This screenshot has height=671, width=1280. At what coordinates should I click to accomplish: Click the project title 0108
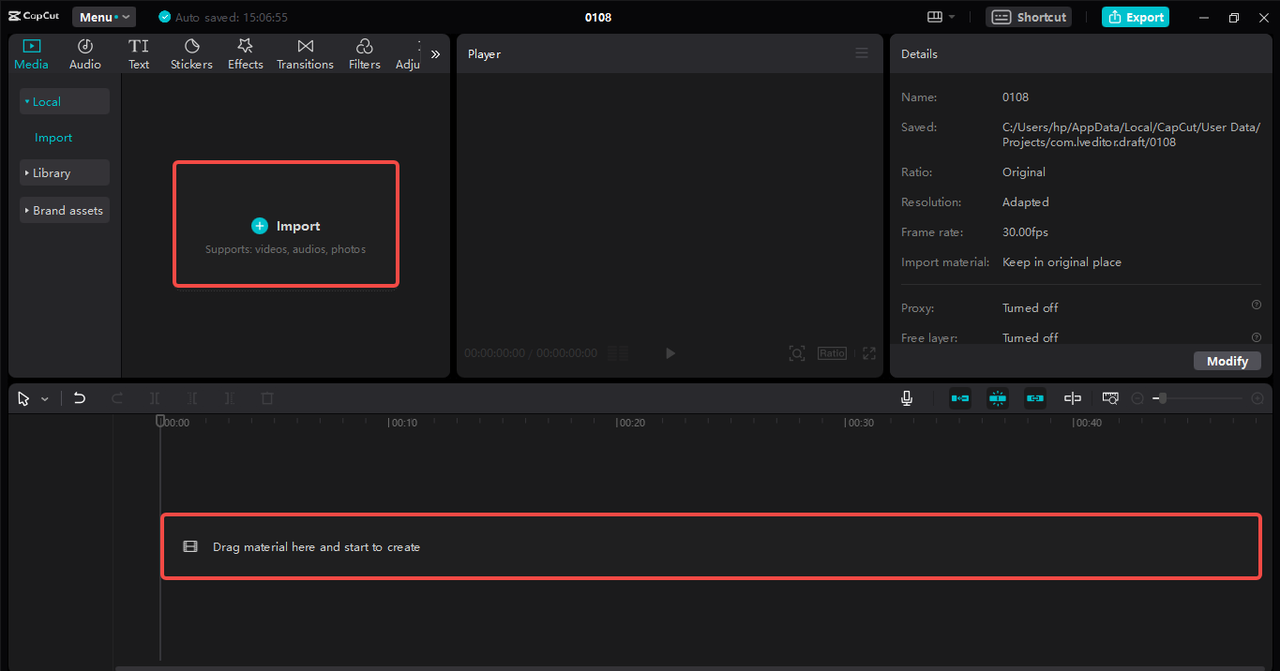pos(598,17)
